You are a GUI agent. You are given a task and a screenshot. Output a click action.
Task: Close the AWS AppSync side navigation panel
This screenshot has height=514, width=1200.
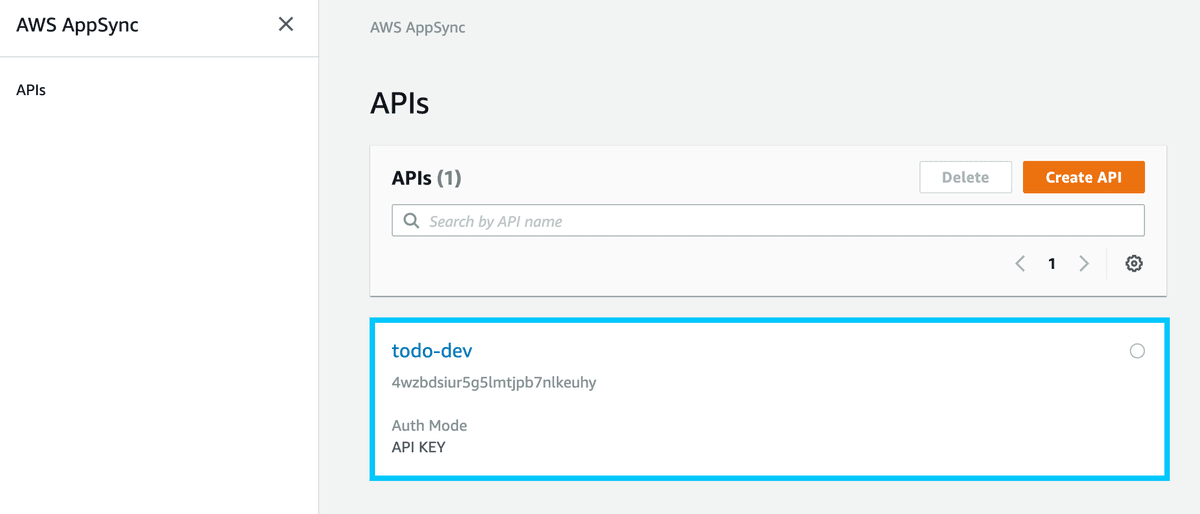(x=286, y=25)
